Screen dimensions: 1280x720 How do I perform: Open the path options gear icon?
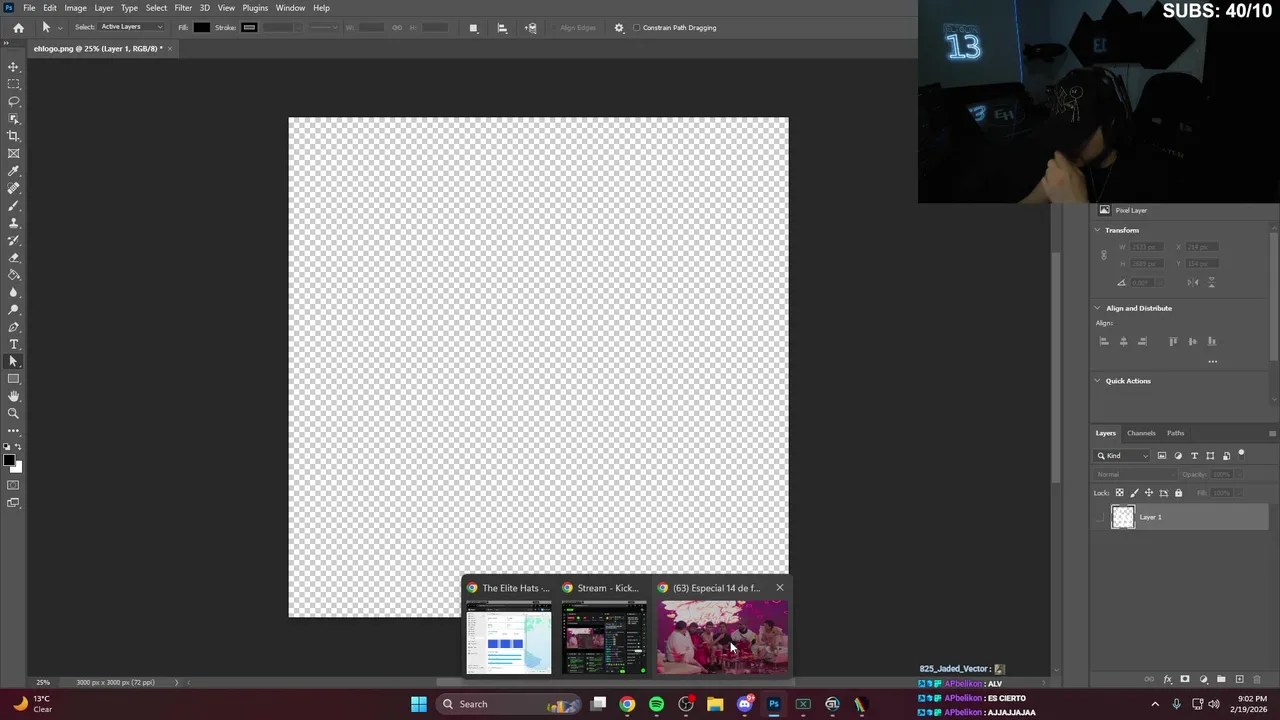click(619, 28)
